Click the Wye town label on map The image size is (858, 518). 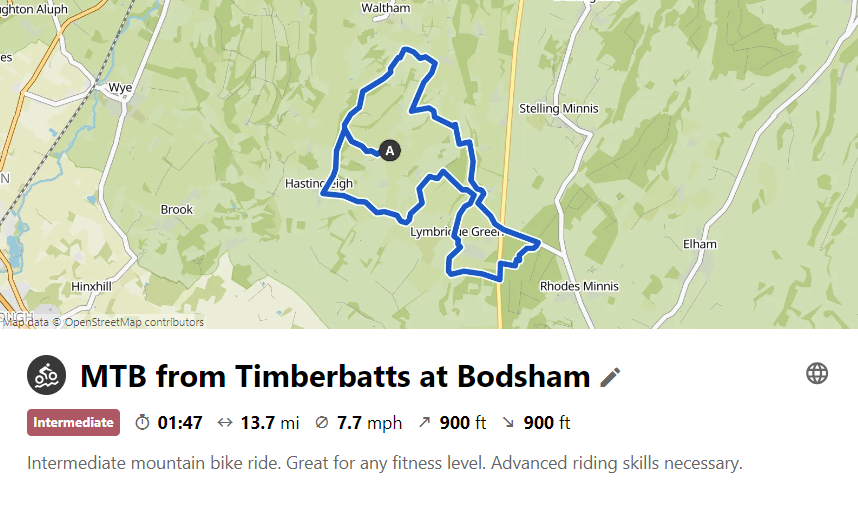pyautogui.click(x=120, y=88)
